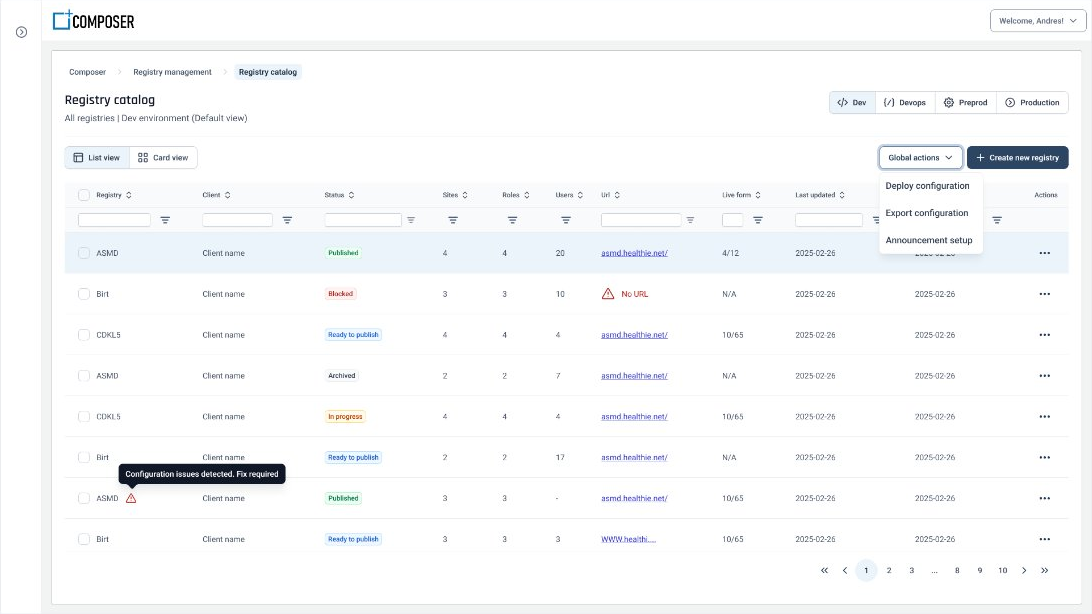Open the Live form filter icon
This screenshot has height=614, width=1092.
pos(758,220)
